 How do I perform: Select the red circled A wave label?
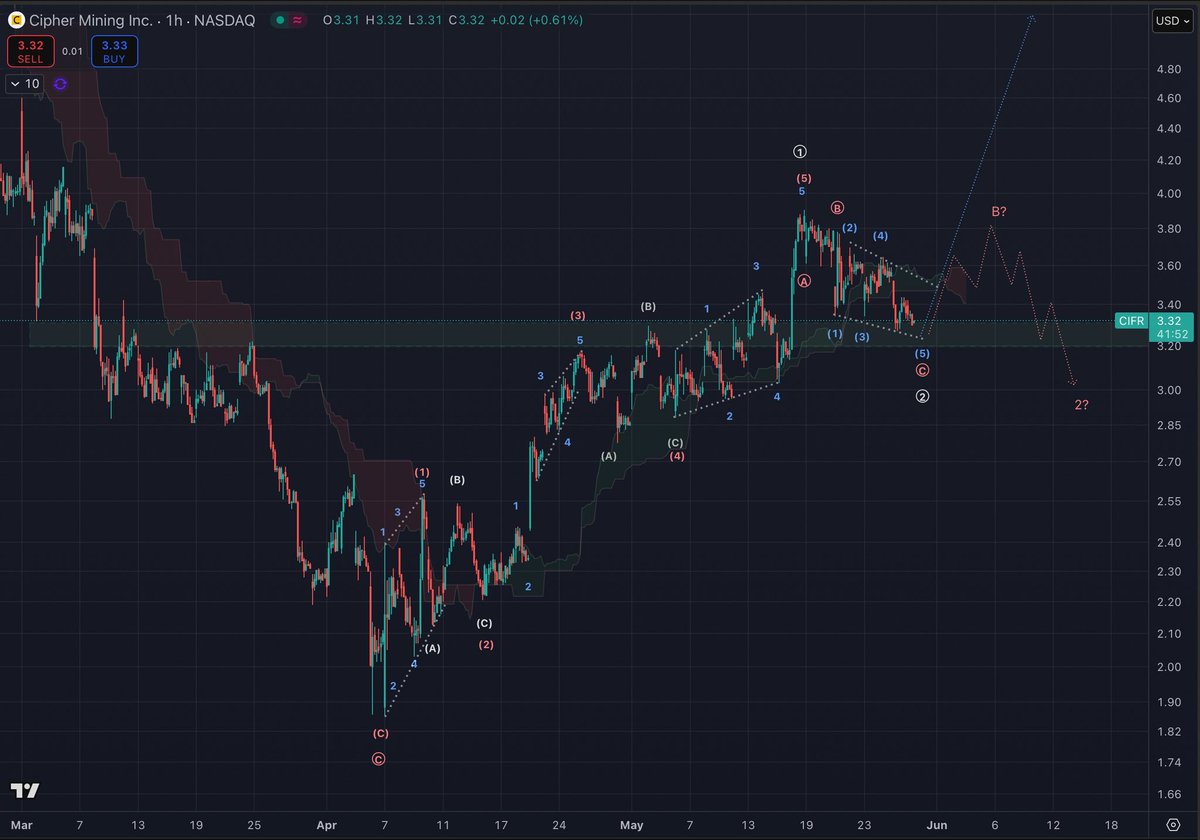pos(804,282)
